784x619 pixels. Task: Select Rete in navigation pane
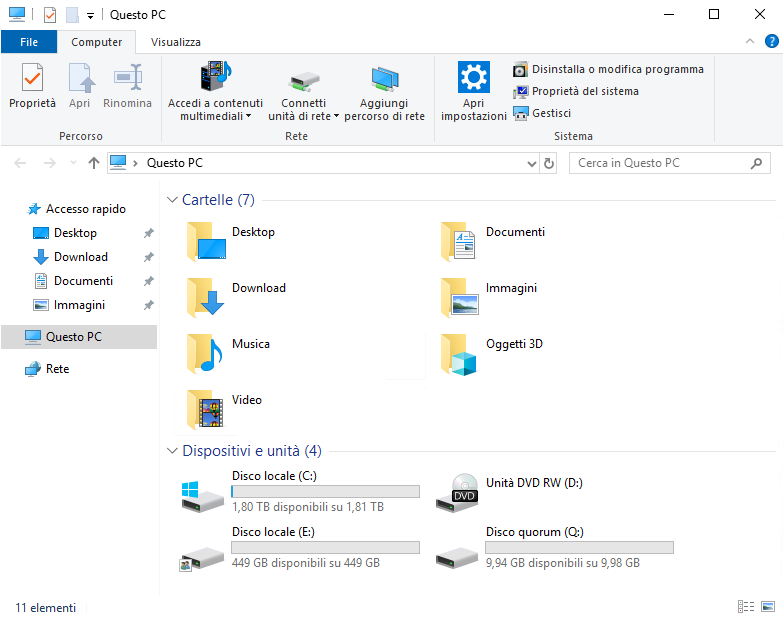click(x=47, y=369)
